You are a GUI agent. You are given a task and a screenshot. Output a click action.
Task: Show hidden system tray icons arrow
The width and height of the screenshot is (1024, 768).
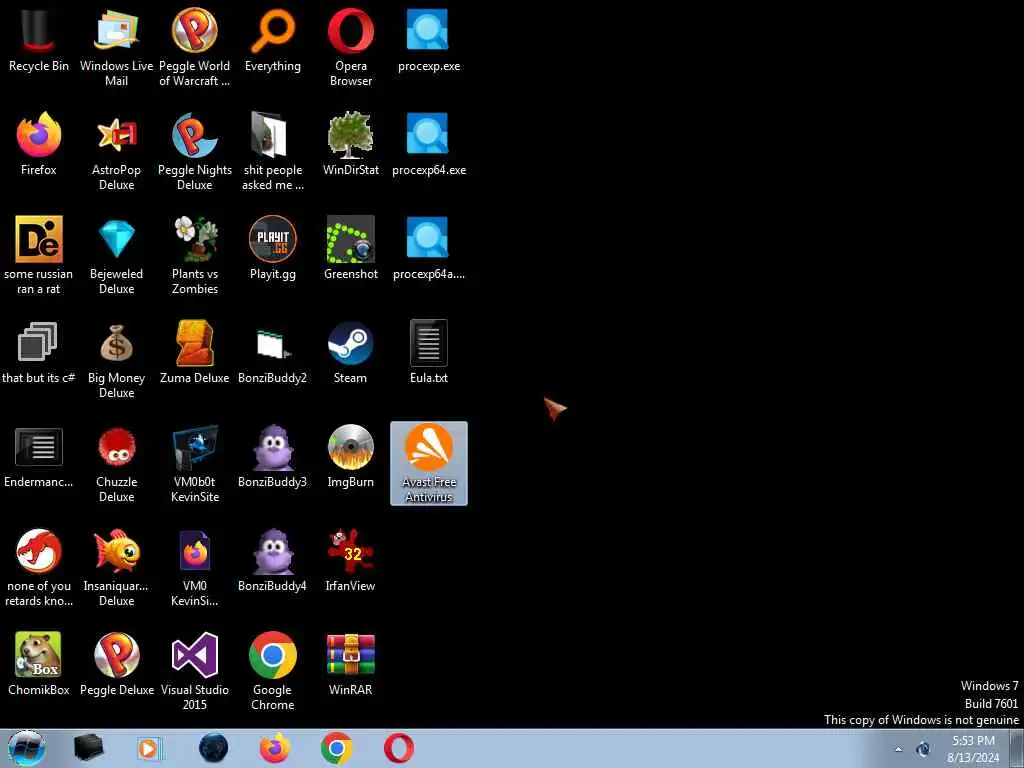click(x=899, y=750)
